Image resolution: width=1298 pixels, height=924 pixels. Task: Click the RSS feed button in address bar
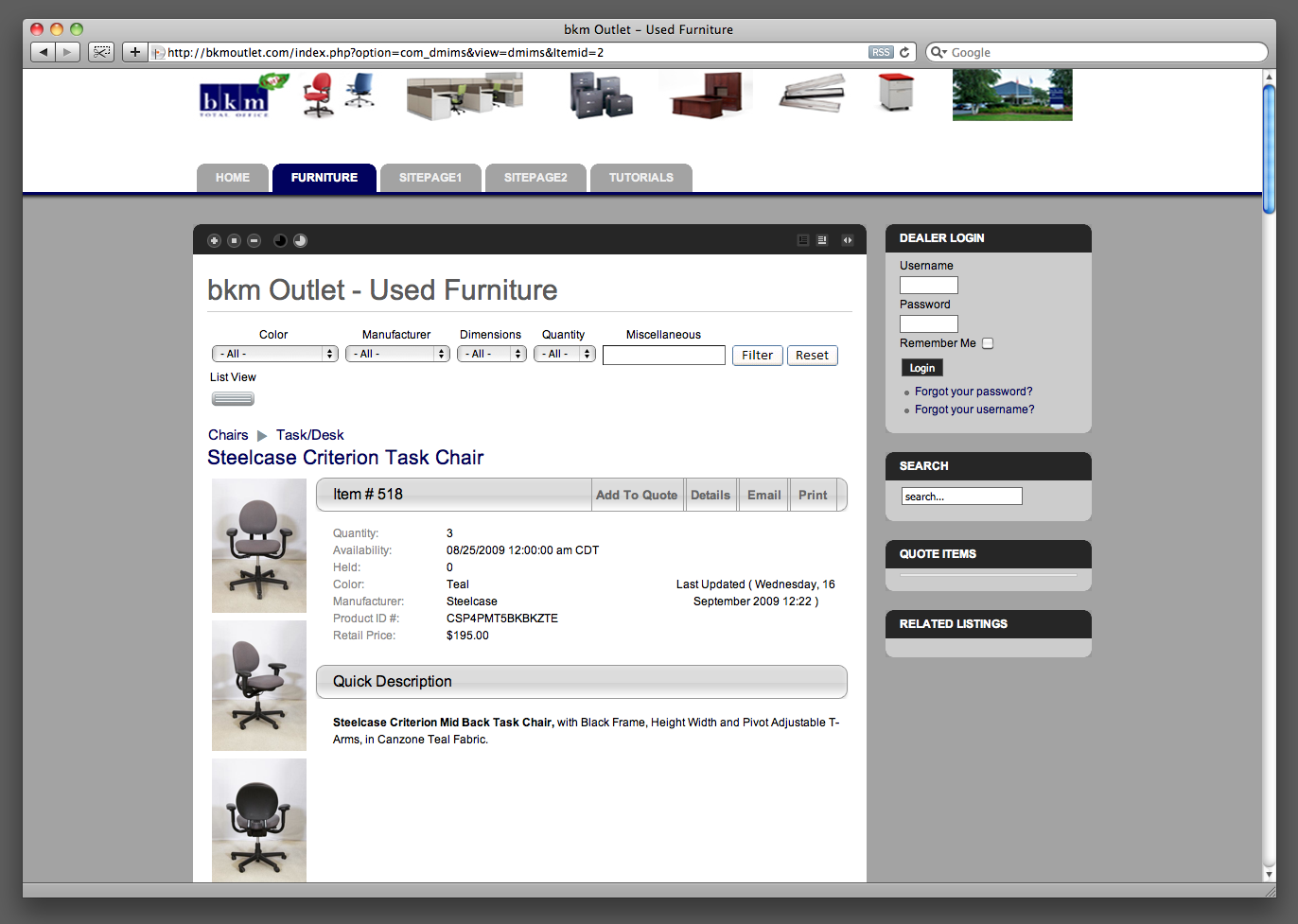pos(881,53)
